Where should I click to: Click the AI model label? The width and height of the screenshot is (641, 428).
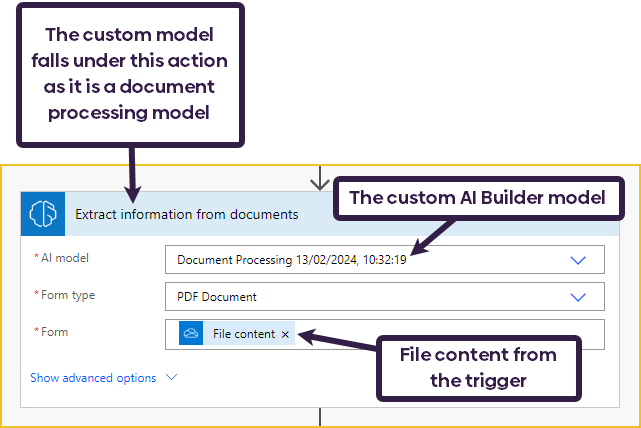pos(65,258)
